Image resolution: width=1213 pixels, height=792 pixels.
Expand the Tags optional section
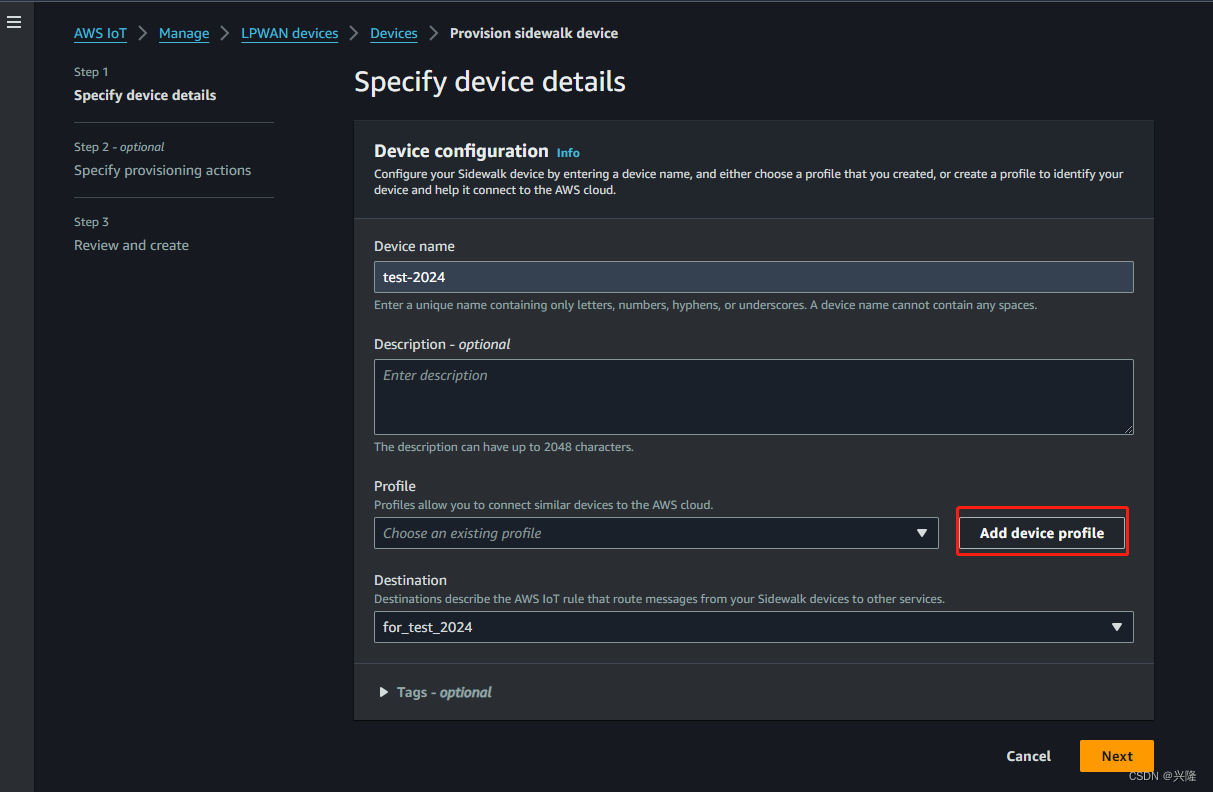pos(435,692)
